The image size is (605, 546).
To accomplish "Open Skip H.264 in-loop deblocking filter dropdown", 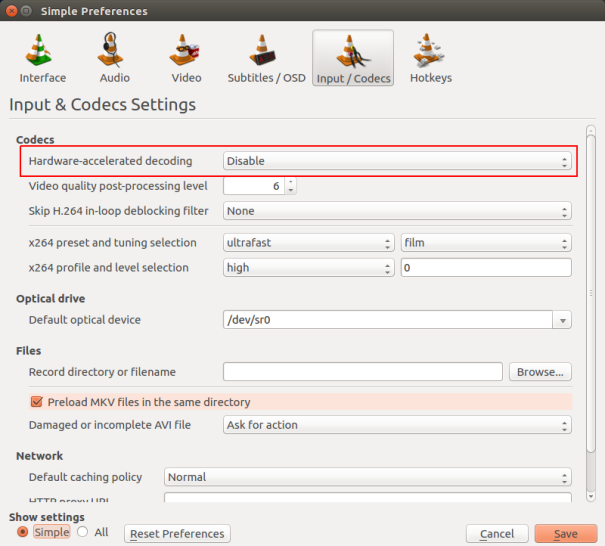I will 397,211.
